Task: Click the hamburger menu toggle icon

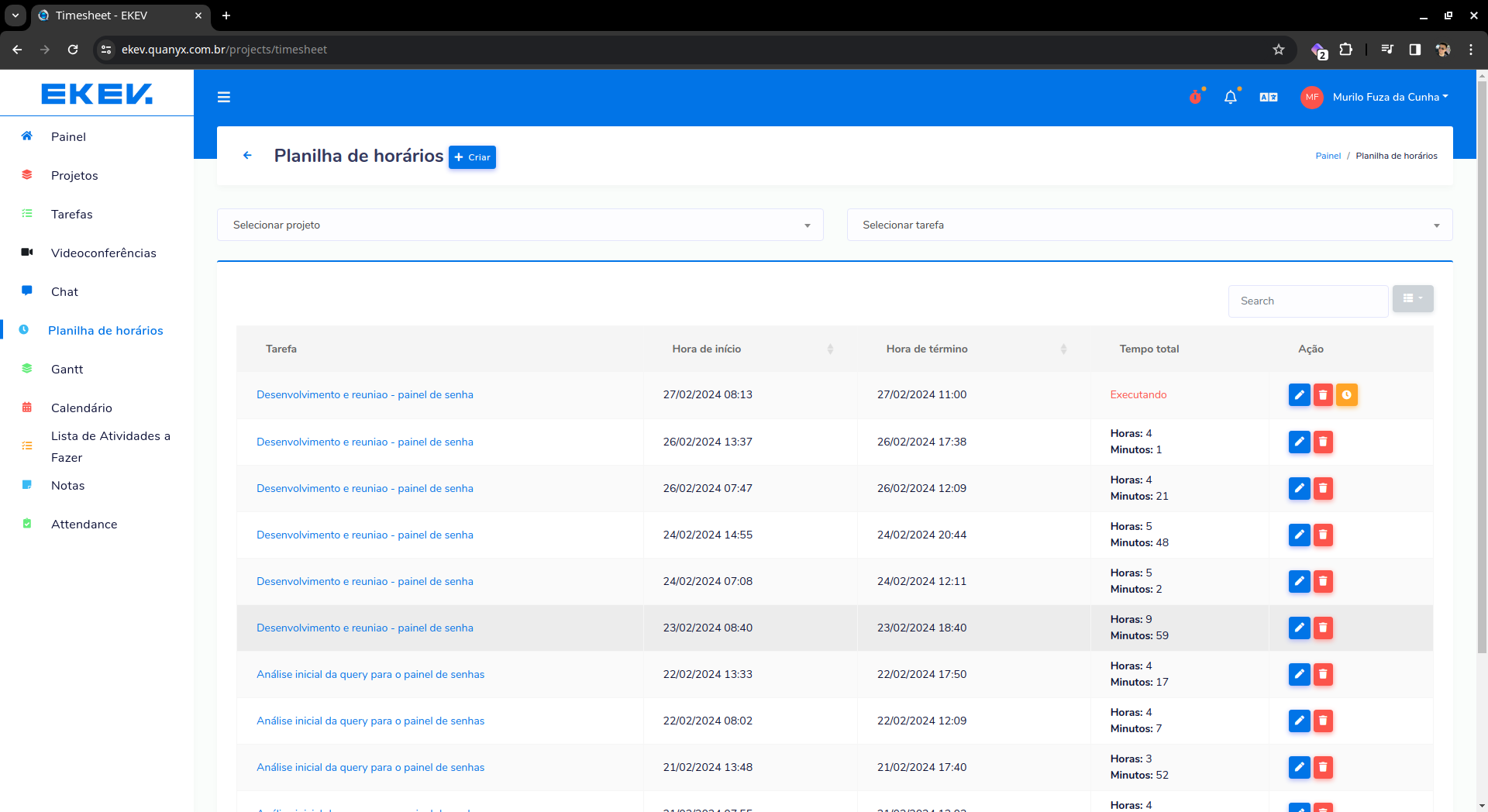Action: pos(224,97)
